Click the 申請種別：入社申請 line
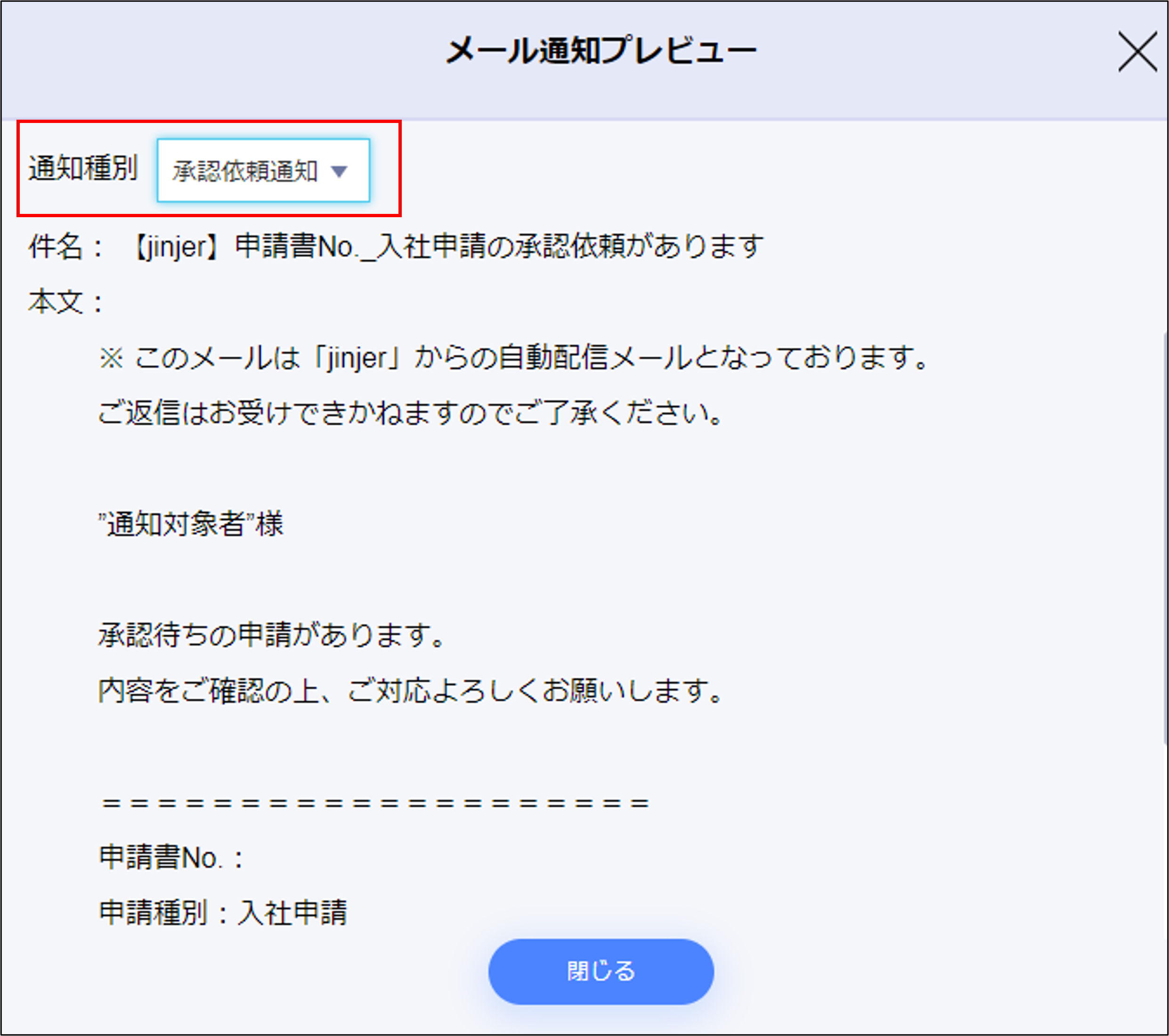 point(223,912)
